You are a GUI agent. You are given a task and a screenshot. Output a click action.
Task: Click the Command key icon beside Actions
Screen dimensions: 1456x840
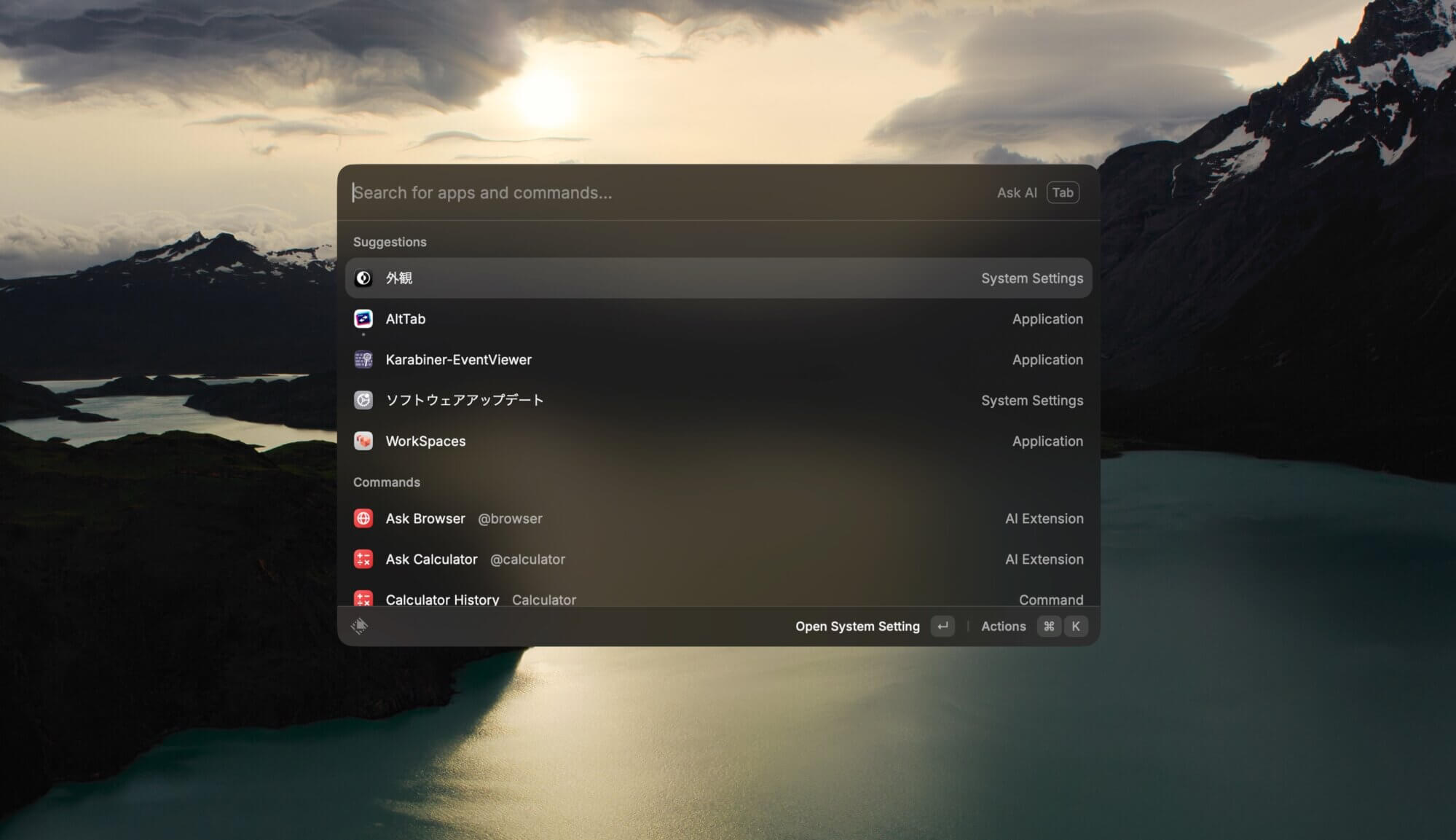[1049, 627]
